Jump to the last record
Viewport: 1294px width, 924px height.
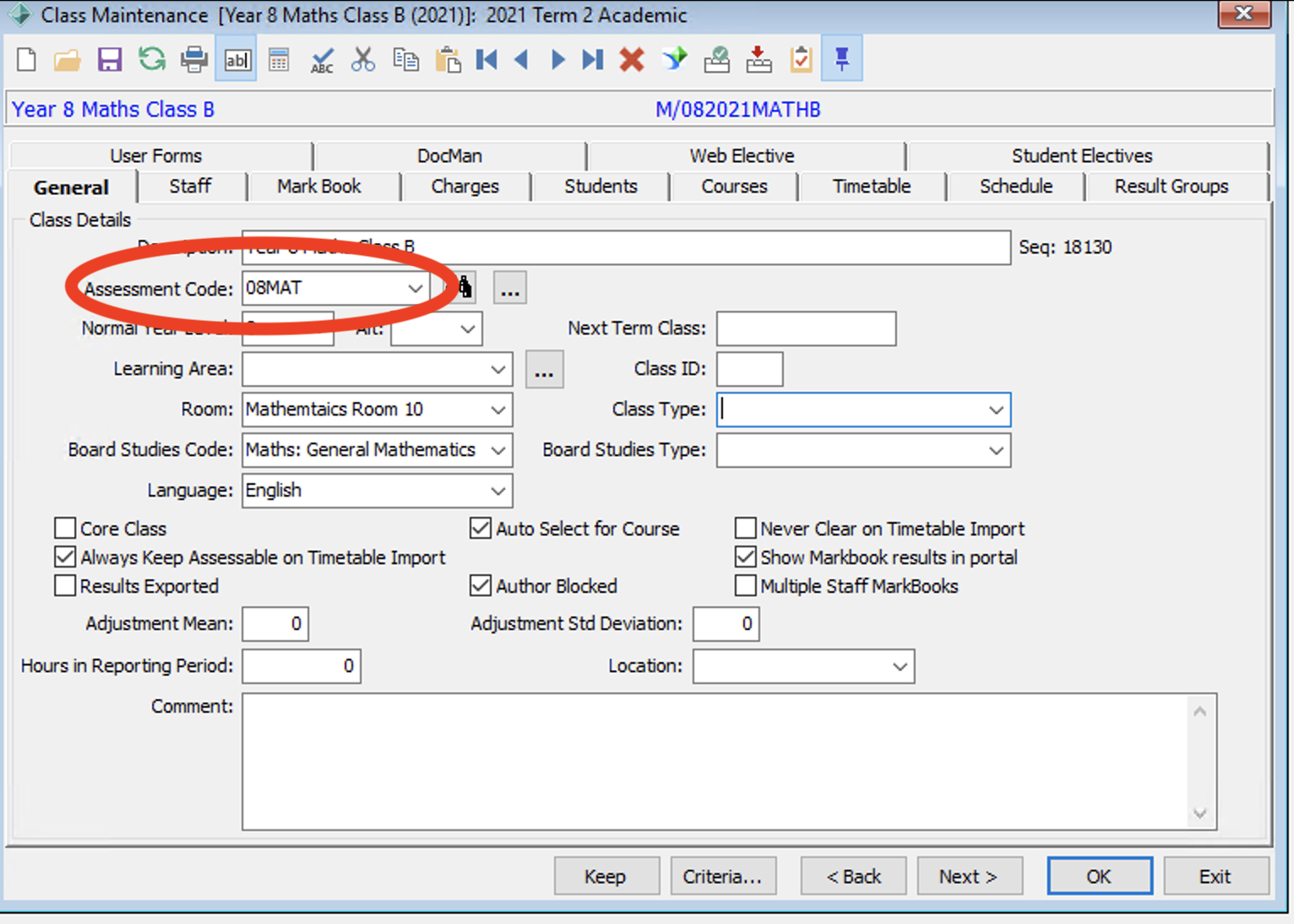point(593,59)
